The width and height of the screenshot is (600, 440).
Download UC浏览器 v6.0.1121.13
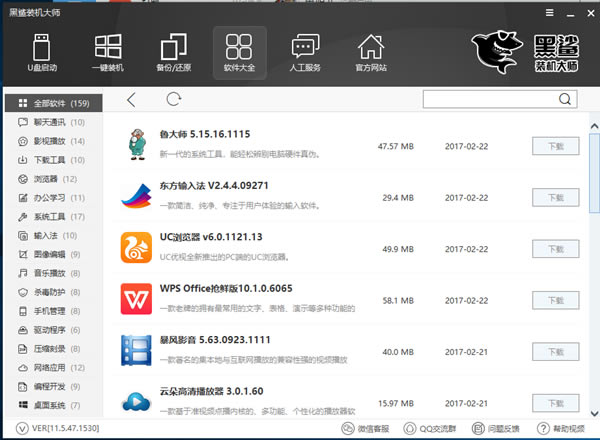pos(556,249)
